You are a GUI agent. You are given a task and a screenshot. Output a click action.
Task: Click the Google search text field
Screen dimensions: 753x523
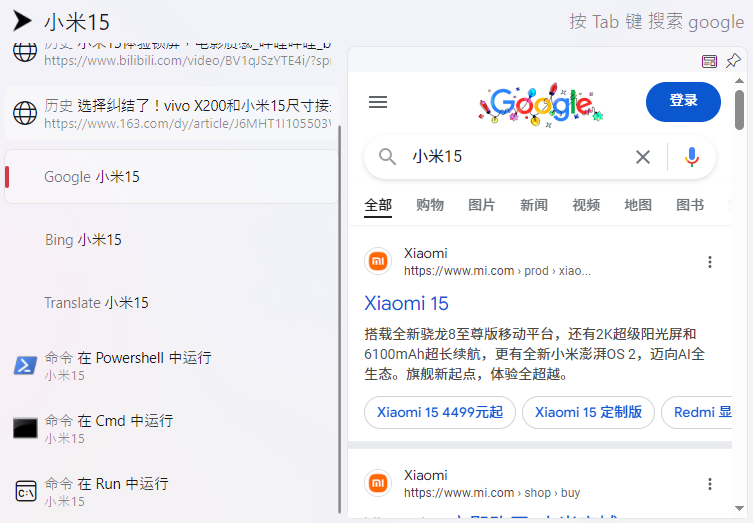pos(519,157)
